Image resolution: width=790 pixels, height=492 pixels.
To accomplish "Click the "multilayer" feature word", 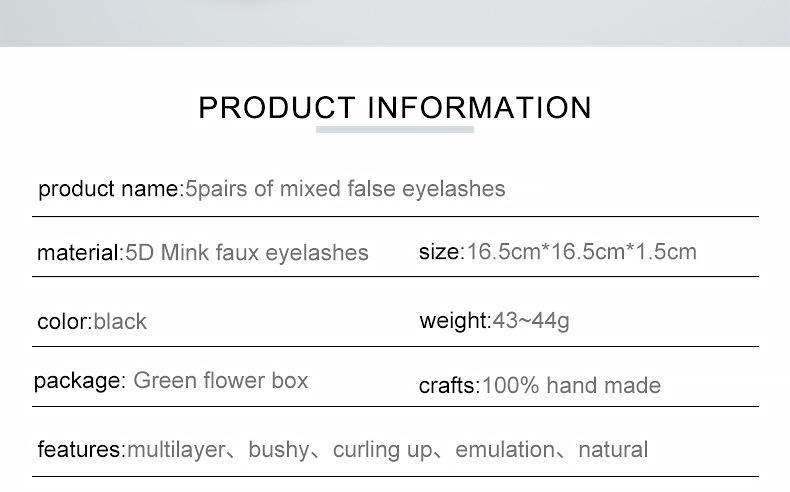I will pyautogui.click(x=176, y=450).
